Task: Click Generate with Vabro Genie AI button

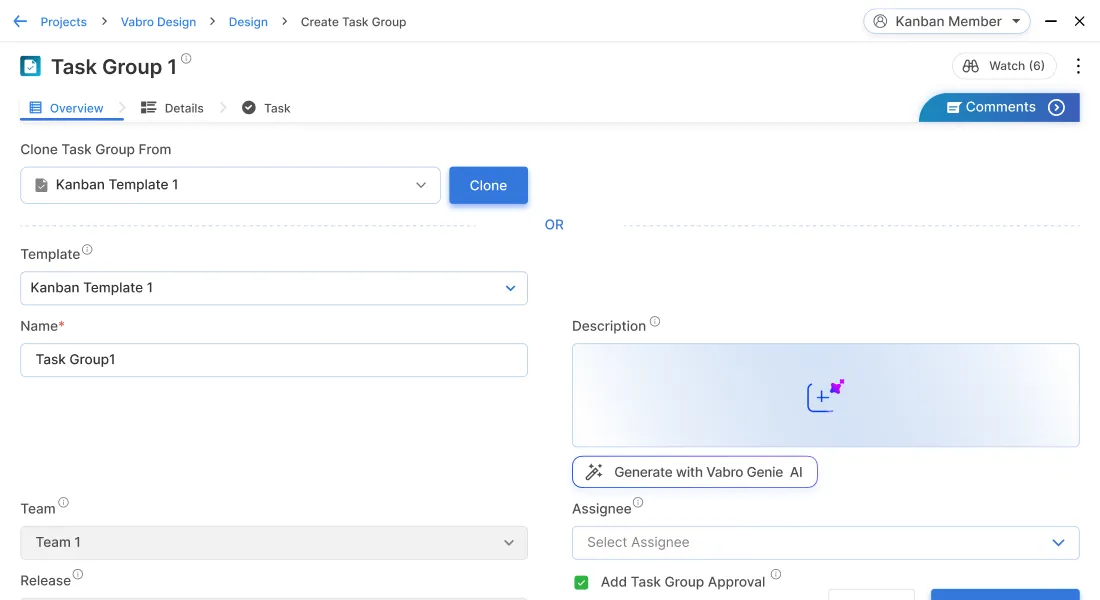Action: pyautogui.click(x=694, y=472)
